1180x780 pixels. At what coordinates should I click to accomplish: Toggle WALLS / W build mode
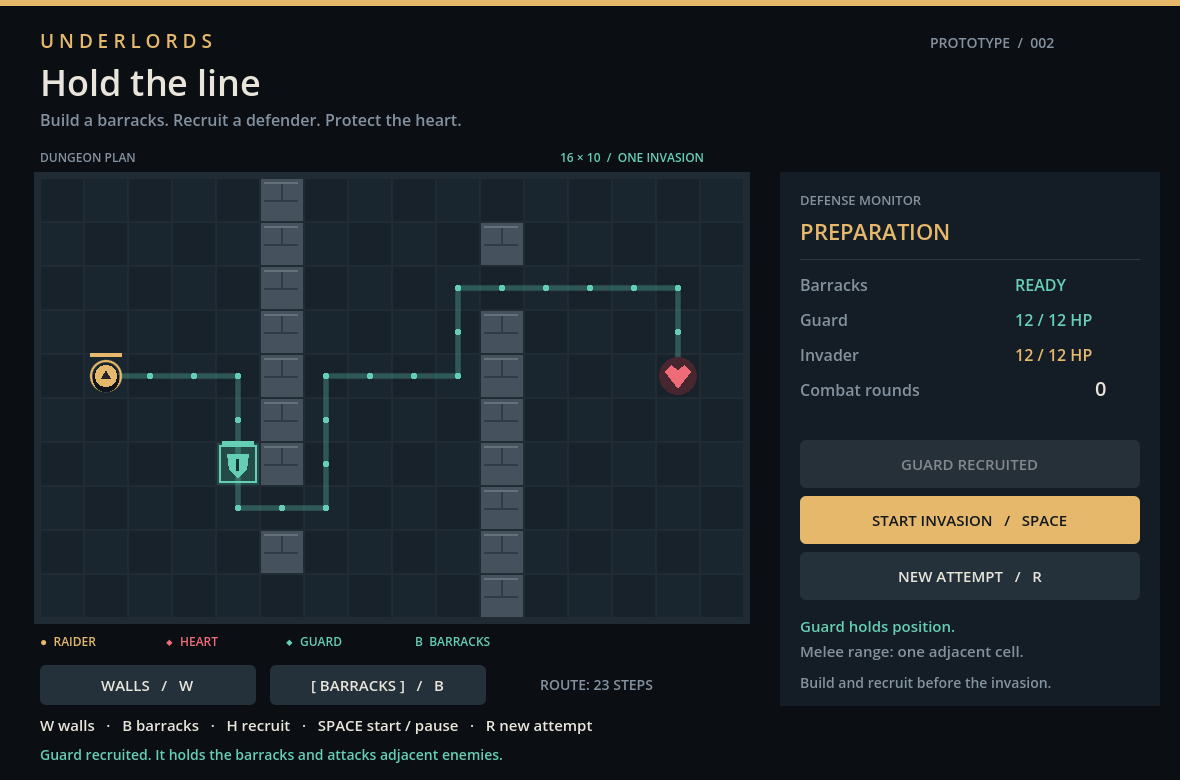(x=148, y=685)
